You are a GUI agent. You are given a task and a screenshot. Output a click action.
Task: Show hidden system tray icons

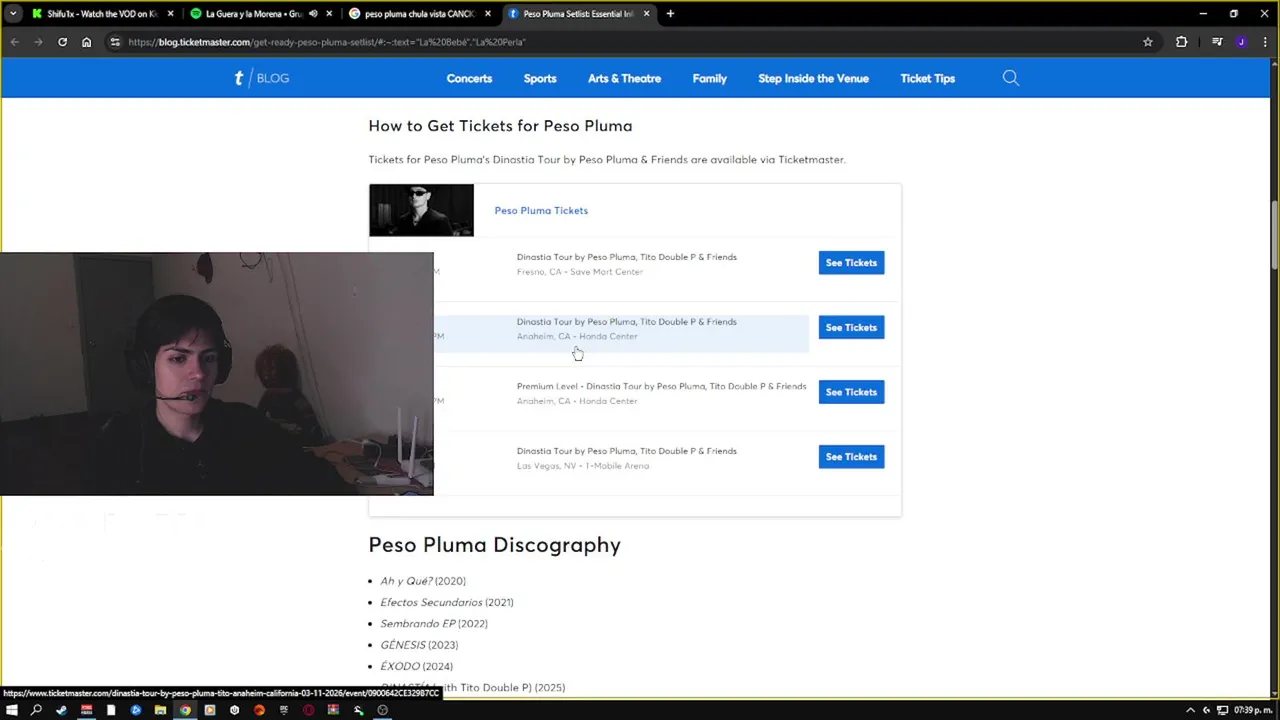[1190, 710]
